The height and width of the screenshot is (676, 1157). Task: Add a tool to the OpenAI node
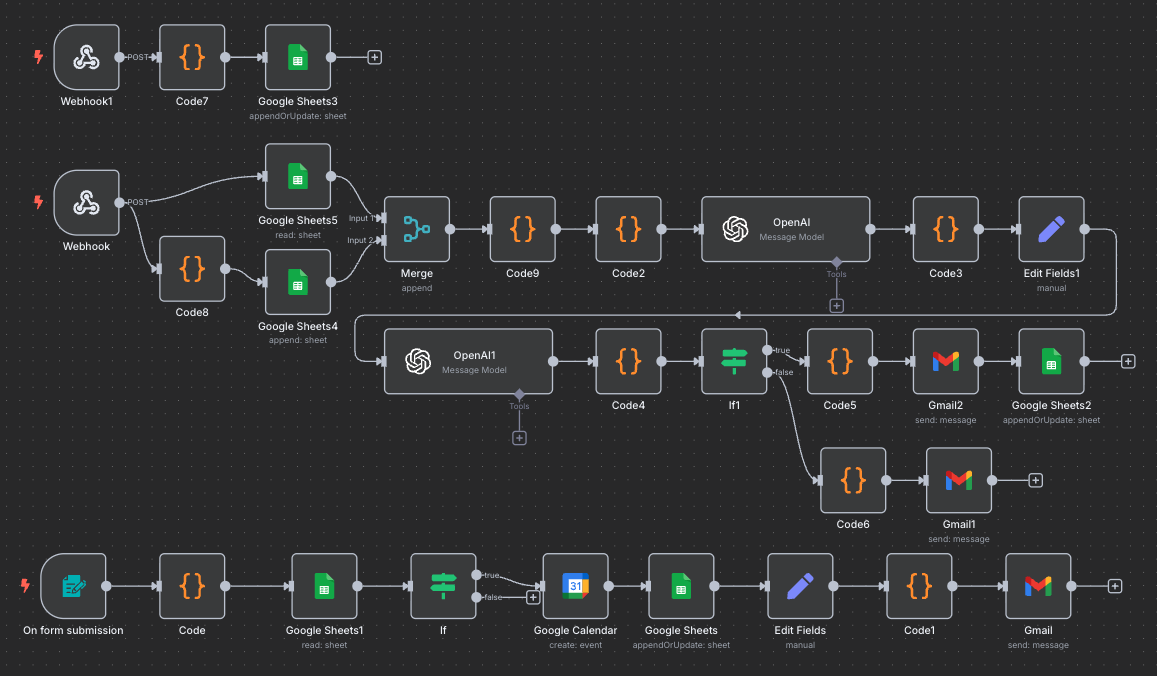[x=837, y=306]
